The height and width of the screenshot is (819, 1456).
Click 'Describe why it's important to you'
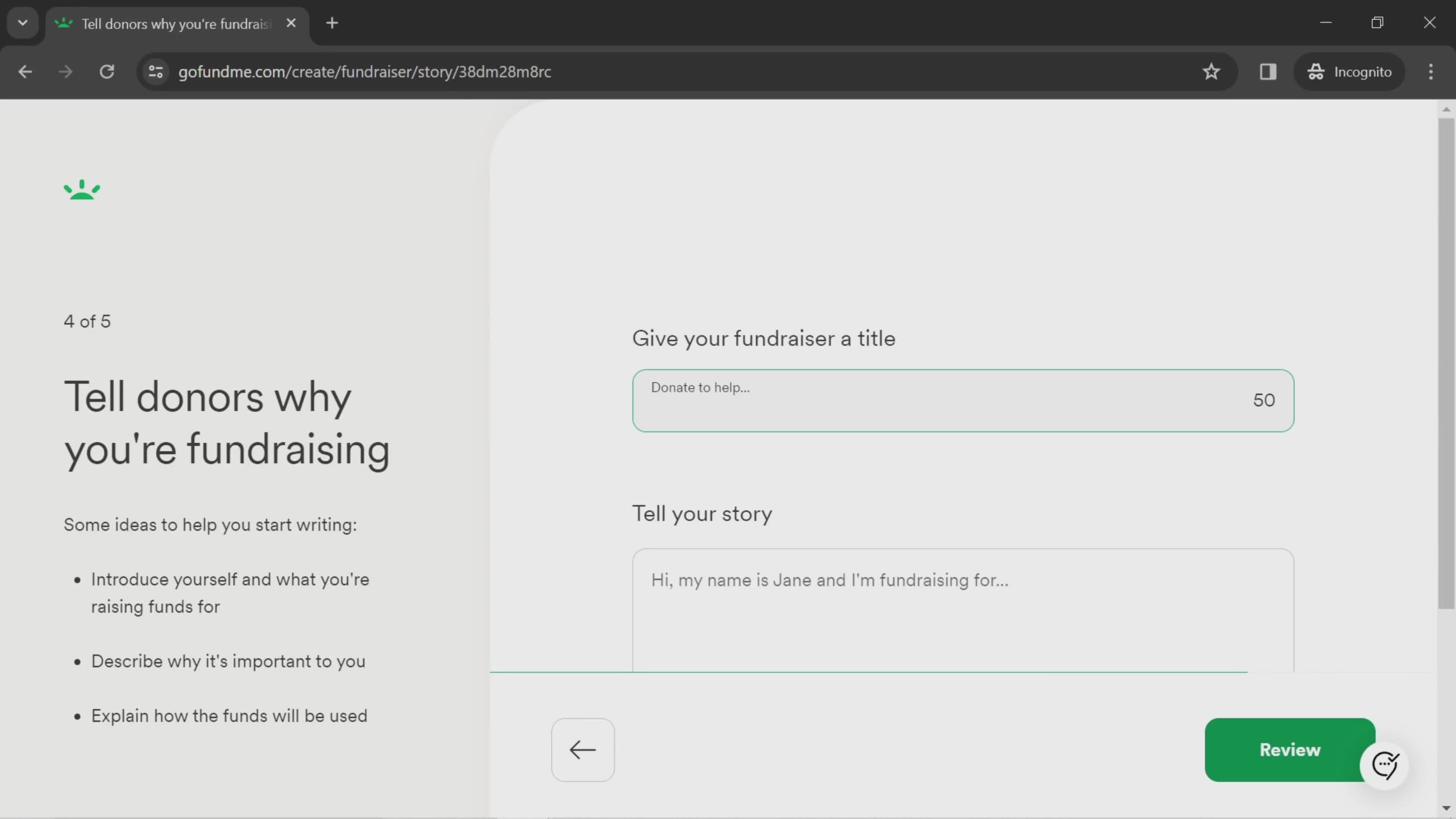coord(228,661)
